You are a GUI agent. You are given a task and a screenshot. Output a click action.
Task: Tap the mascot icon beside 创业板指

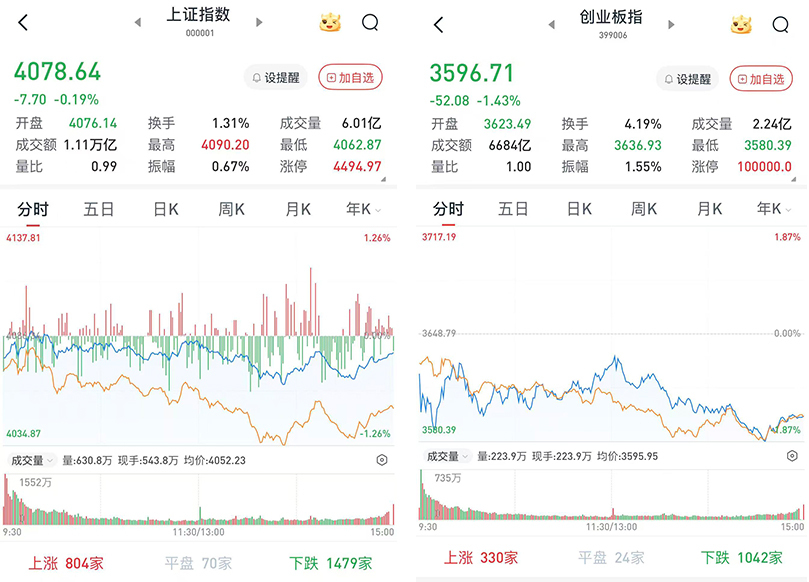coord(741,24)
